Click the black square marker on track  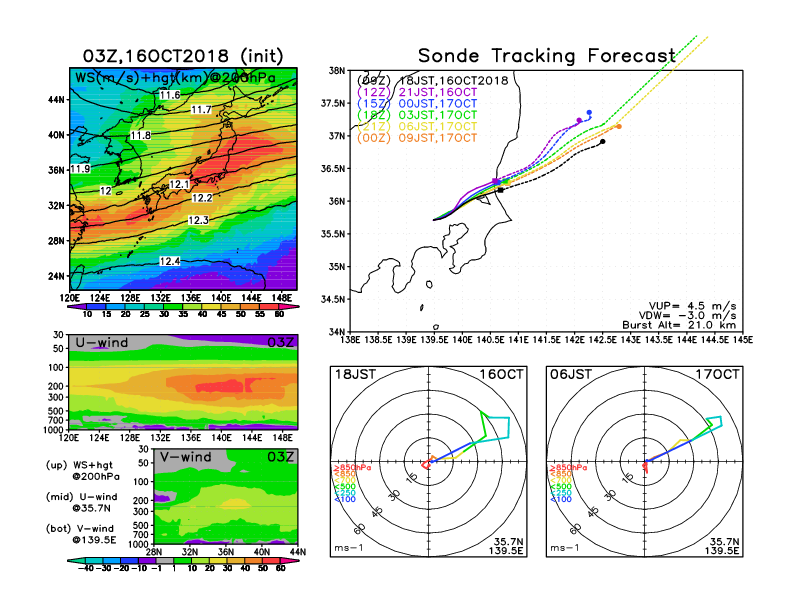coord(500,190)
